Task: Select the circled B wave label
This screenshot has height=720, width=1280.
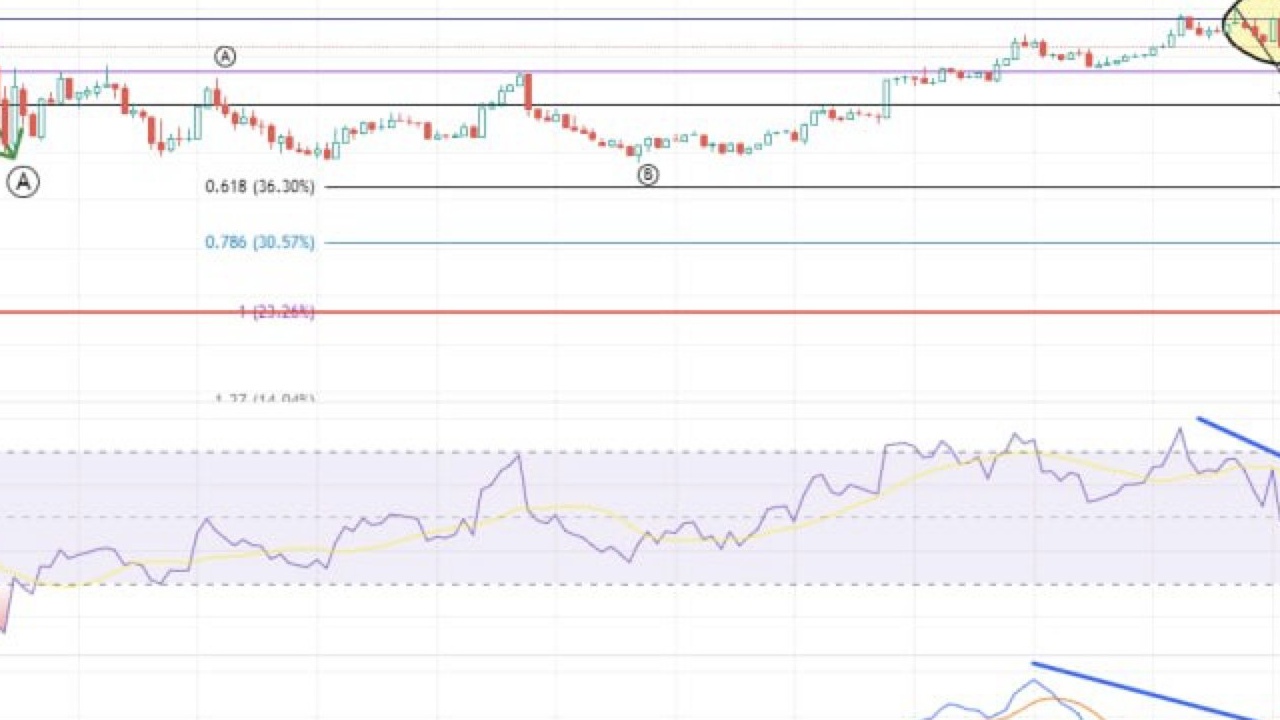Action: pyautogui.click(x=648, y=175)
